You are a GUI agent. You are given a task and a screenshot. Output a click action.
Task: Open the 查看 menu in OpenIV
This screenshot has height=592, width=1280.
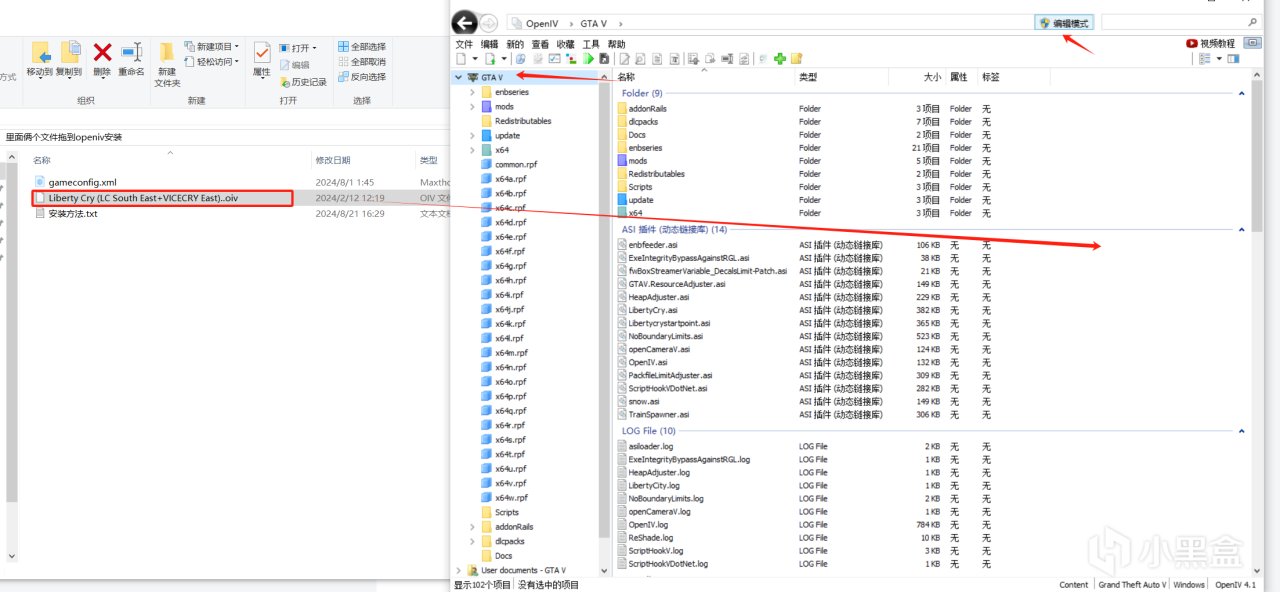(x=540, y=44)
